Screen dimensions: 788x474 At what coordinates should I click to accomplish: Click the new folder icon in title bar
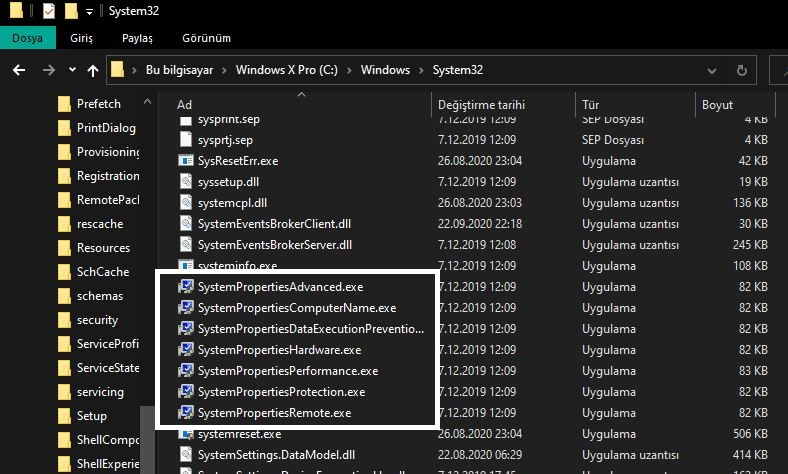71,11
